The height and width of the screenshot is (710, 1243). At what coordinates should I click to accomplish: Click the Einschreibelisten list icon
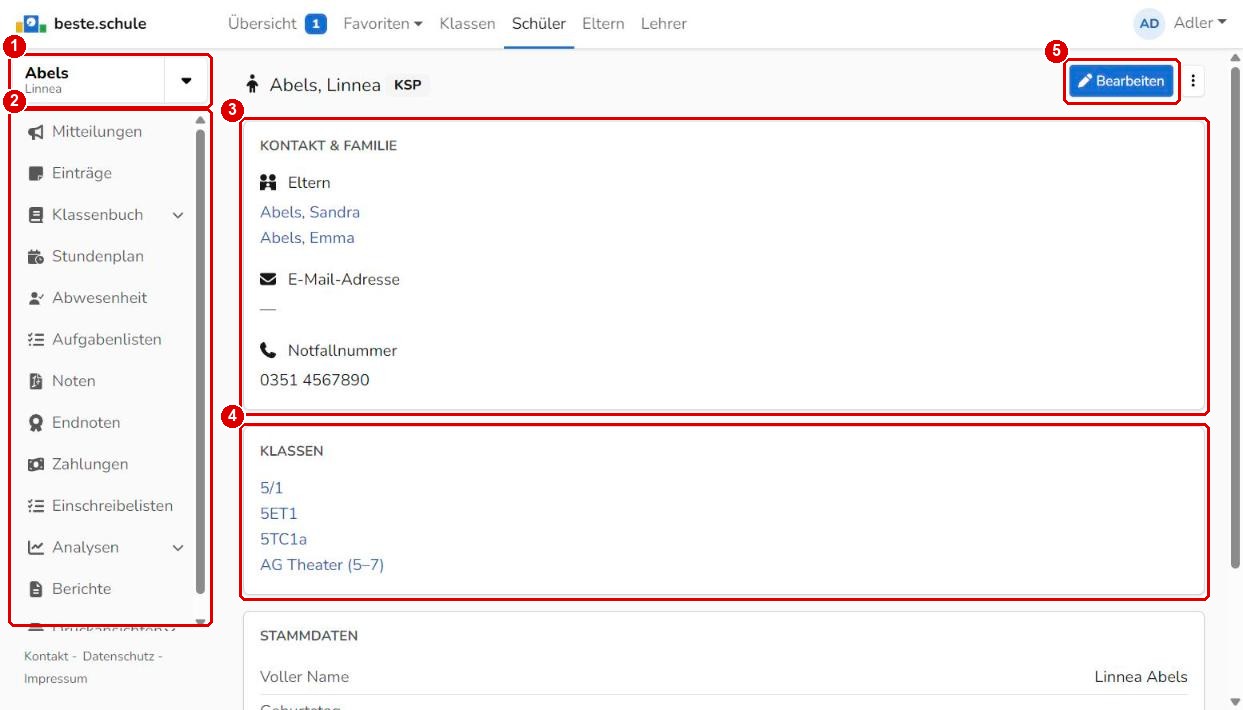[x=35, y=506]
